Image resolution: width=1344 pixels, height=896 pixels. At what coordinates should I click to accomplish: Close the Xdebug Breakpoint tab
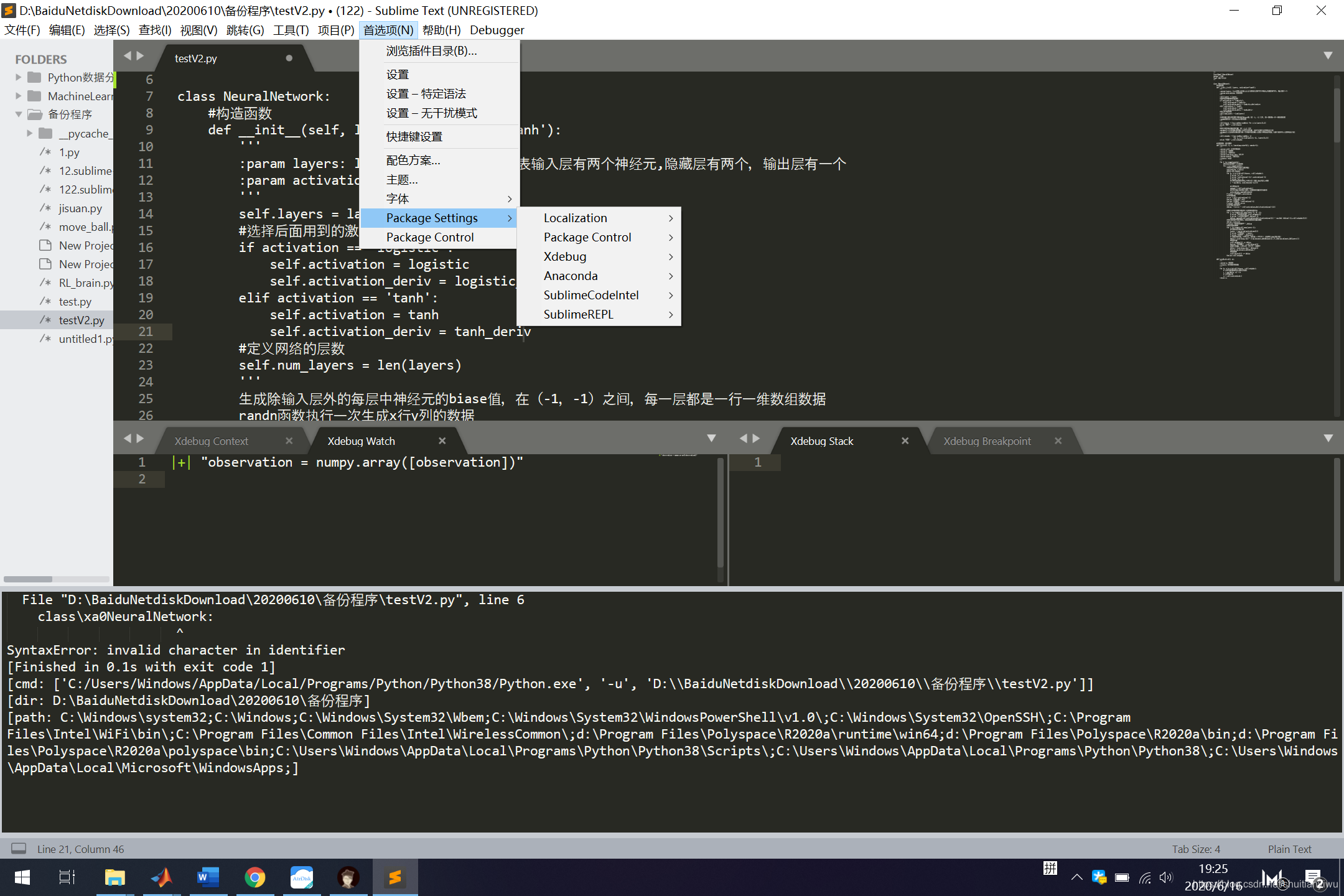1058,441
